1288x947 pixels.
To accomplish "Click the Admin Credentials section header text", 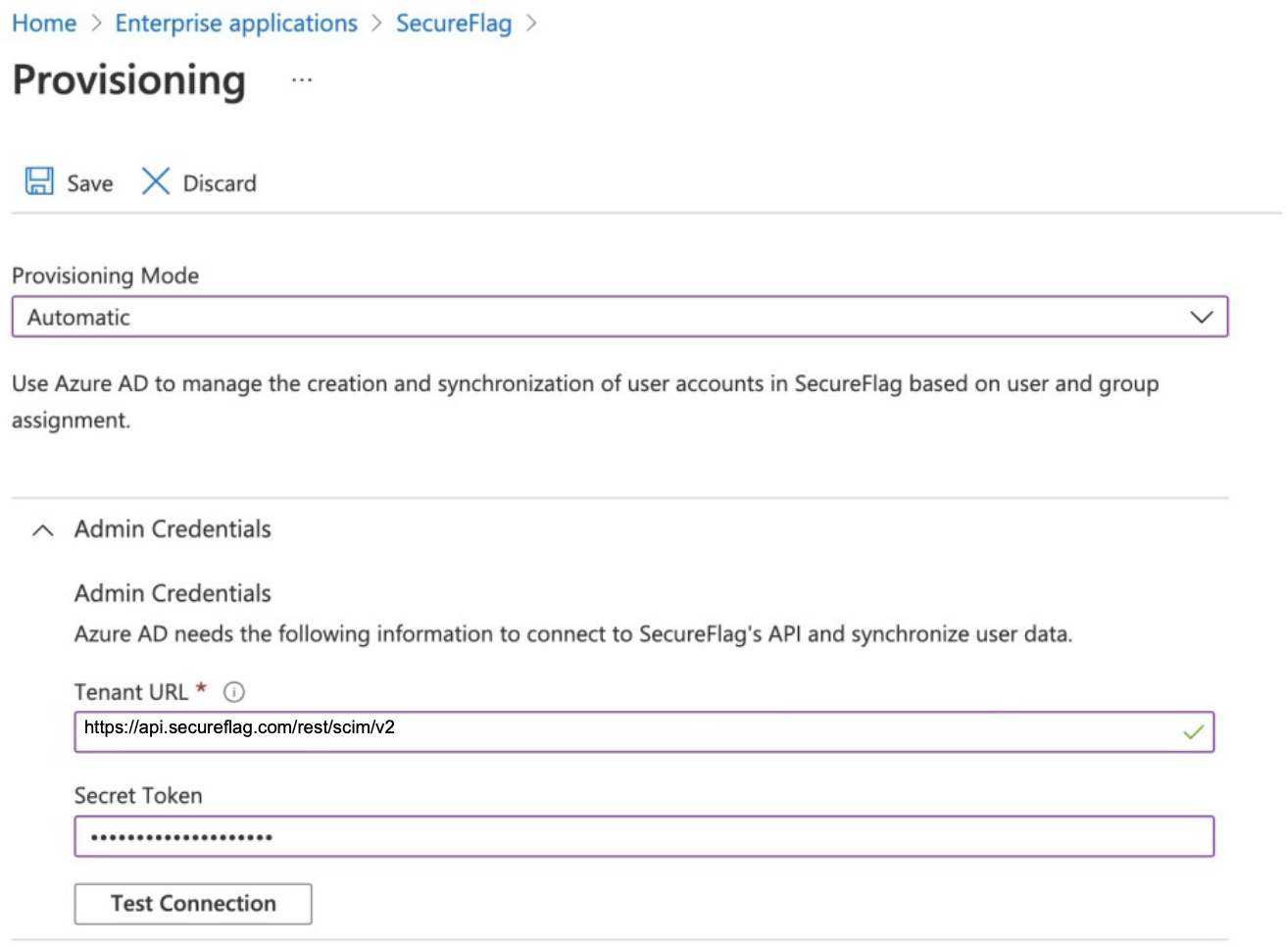I will click(173, 529).
